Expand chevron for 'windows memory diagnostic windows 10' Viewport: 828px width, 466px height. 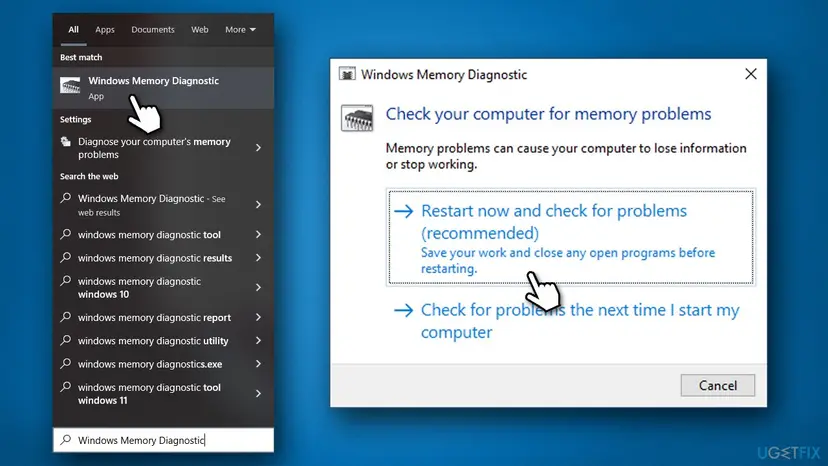pyautogui.click(x=258, y=287)
